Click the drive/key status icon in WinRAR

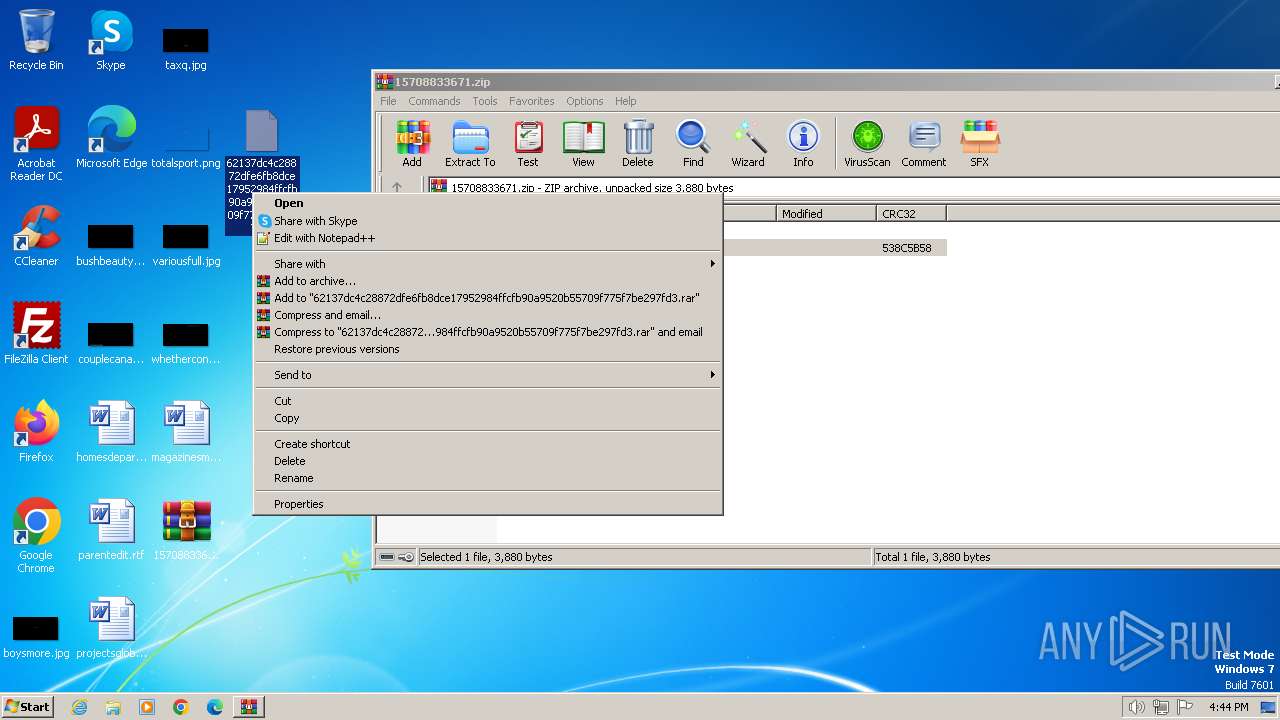396,557
